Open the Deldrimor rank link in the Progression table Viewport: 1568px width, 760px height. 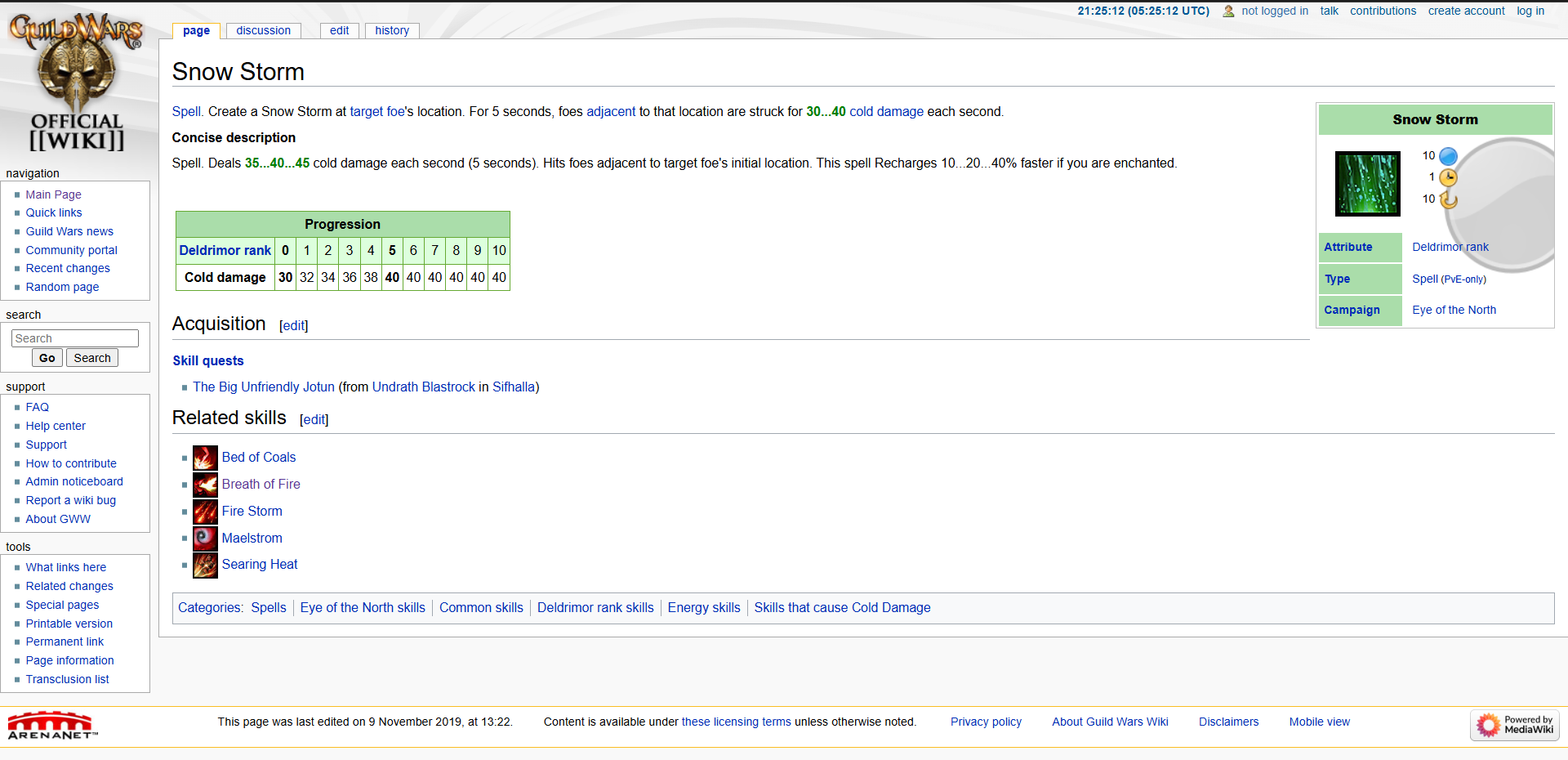pos(225,251)
